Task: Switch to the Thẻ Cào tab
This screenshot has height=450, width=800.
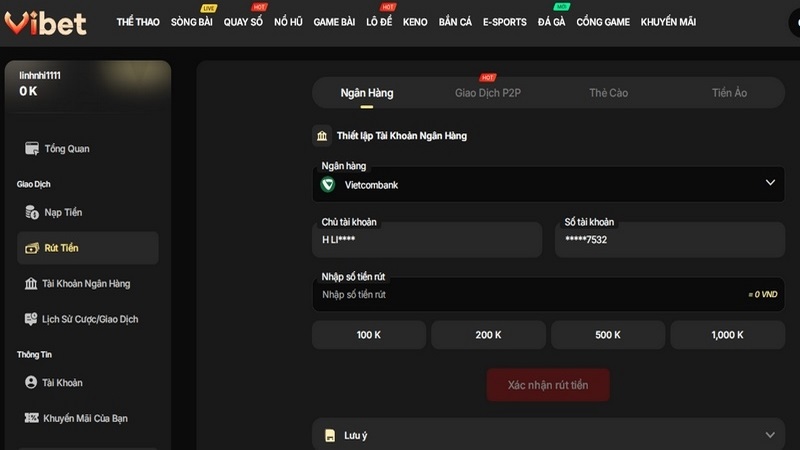Action: click(609, 93)
